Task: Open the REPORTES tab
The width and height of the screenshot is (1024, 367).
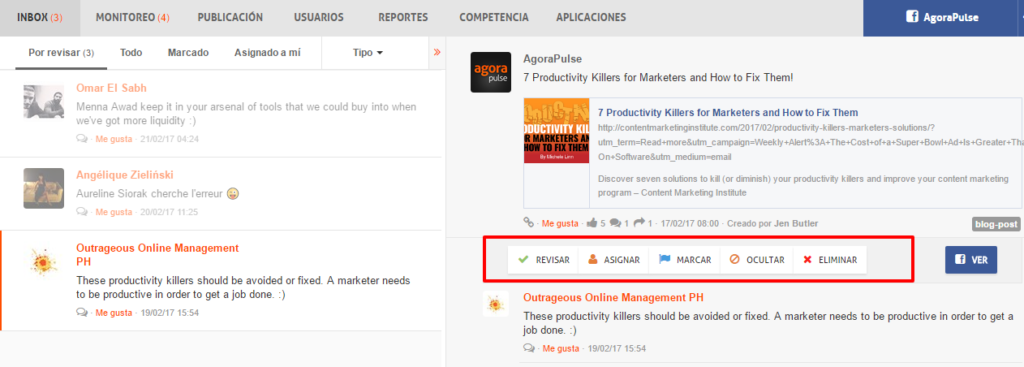Action: coord(403,18)
